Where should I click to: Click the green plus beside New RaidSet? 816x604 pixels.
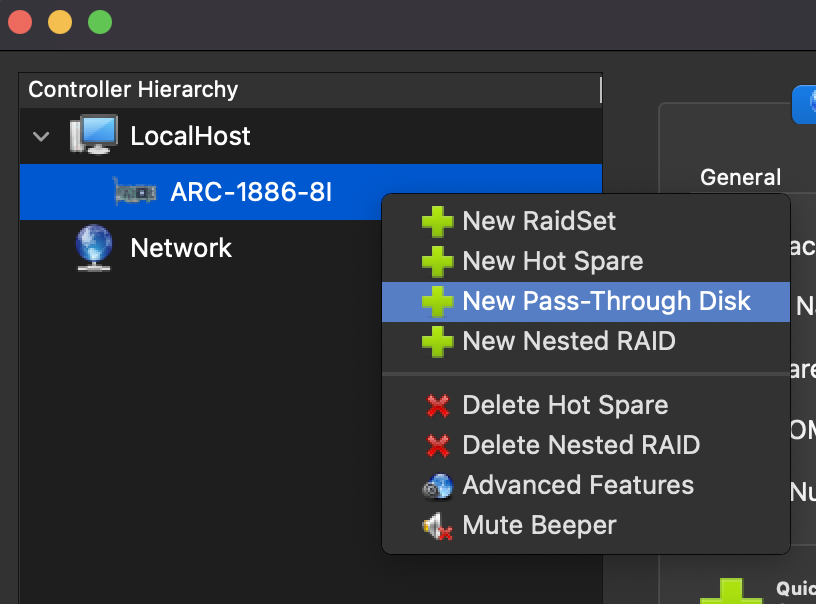437,222
